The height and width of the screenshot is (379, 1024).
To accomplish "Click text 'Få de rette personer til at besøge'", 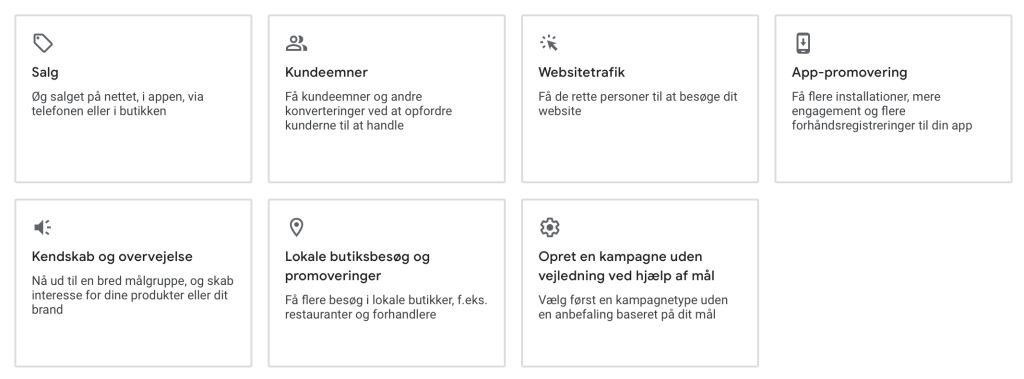I will (637, 104).
